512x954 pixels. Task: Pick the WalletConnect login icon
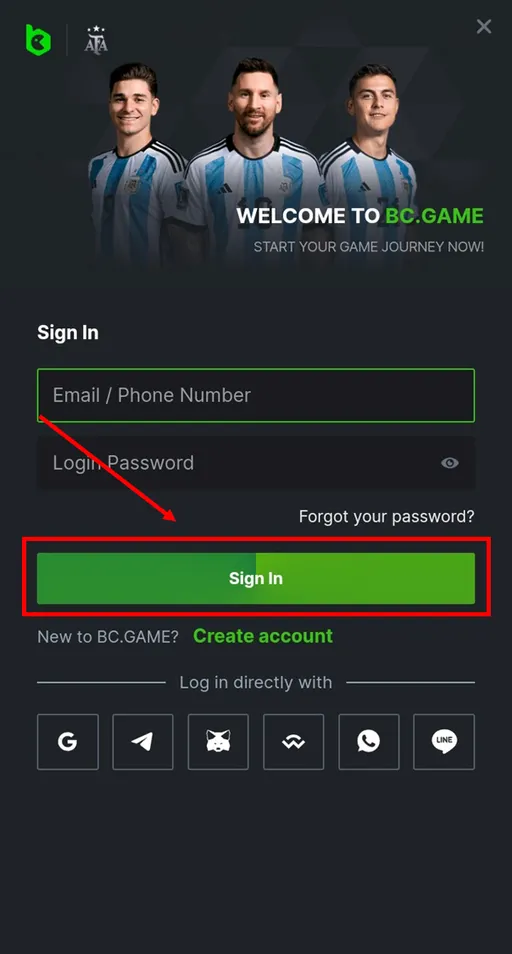point(293,742)
